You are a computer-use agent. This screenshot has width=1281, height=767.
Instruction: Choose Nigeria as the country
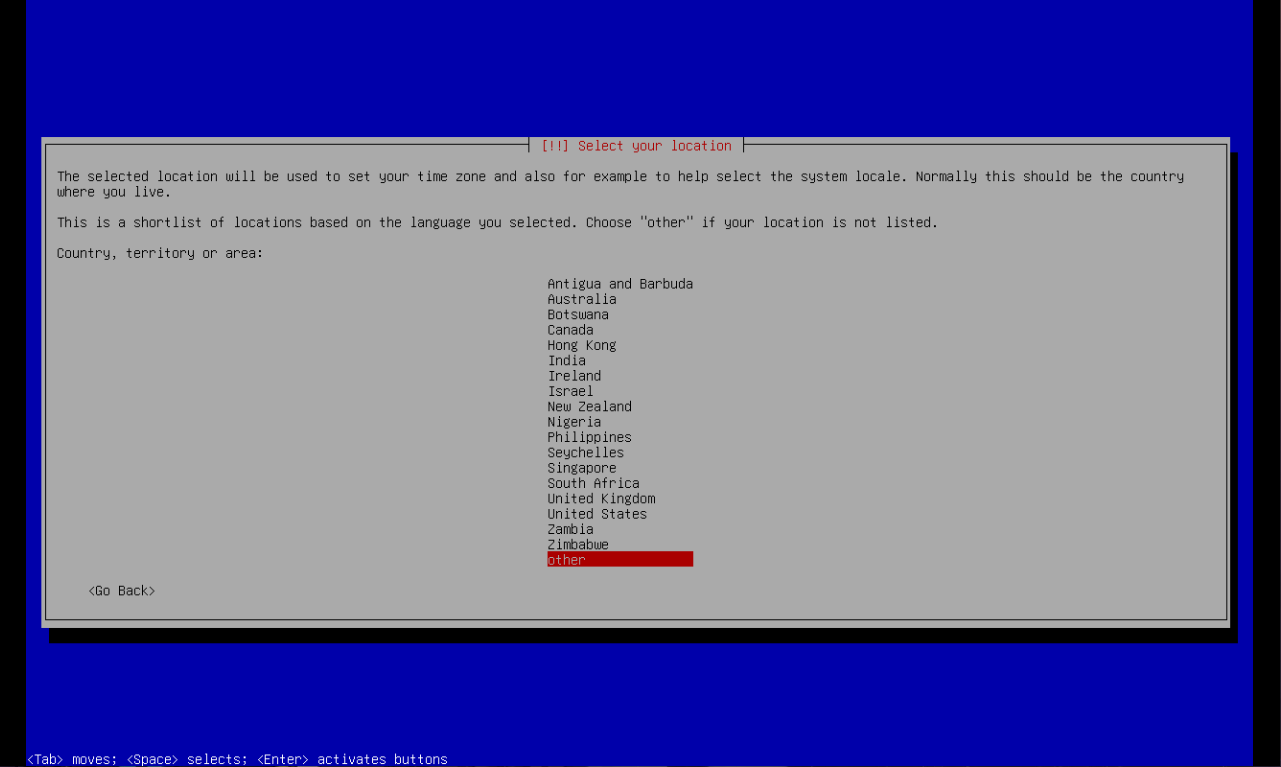574,422
